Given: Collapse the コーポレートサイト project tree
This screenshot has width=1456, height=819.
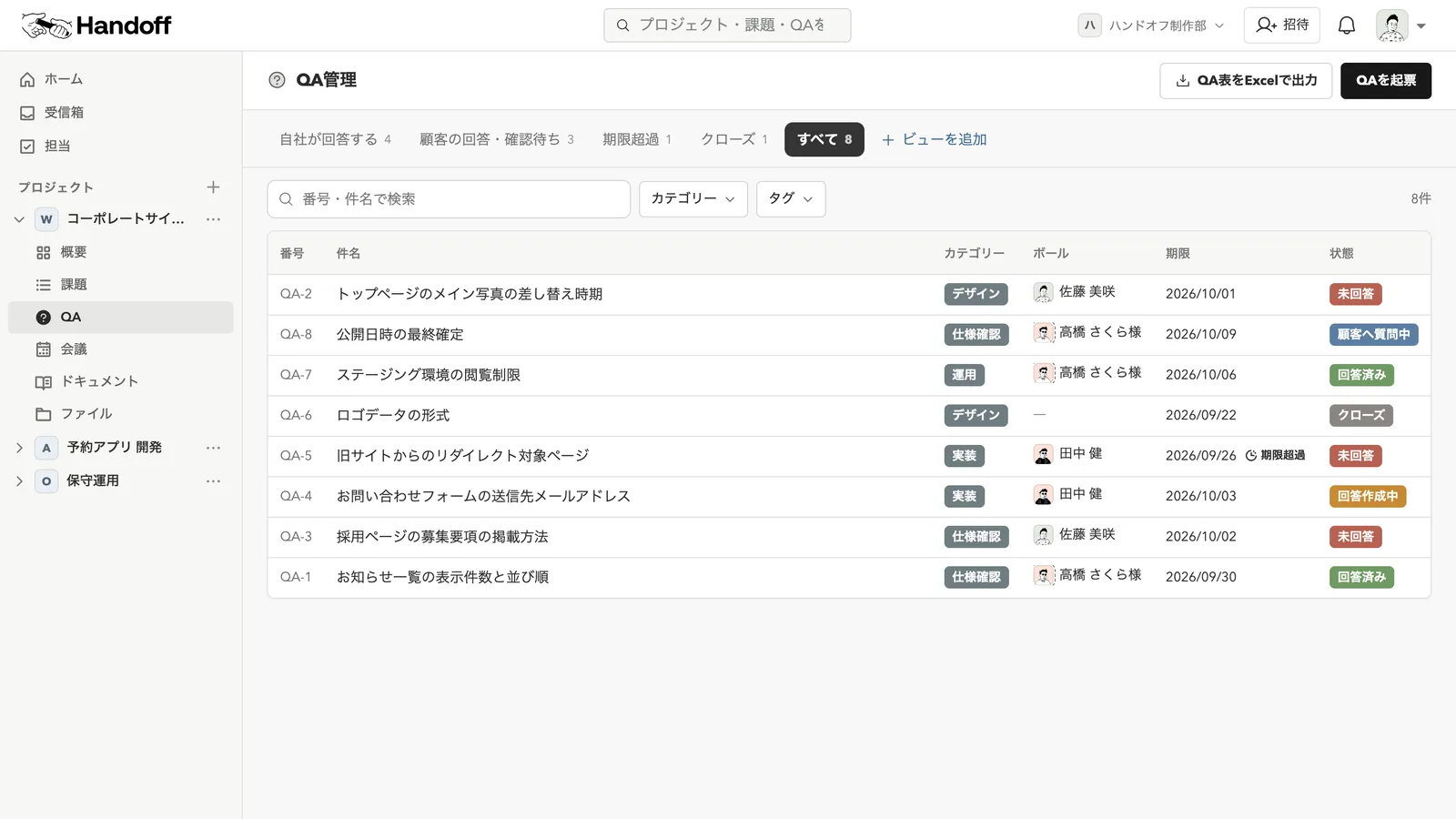Looking at the screenshot, I should [19, 219].
